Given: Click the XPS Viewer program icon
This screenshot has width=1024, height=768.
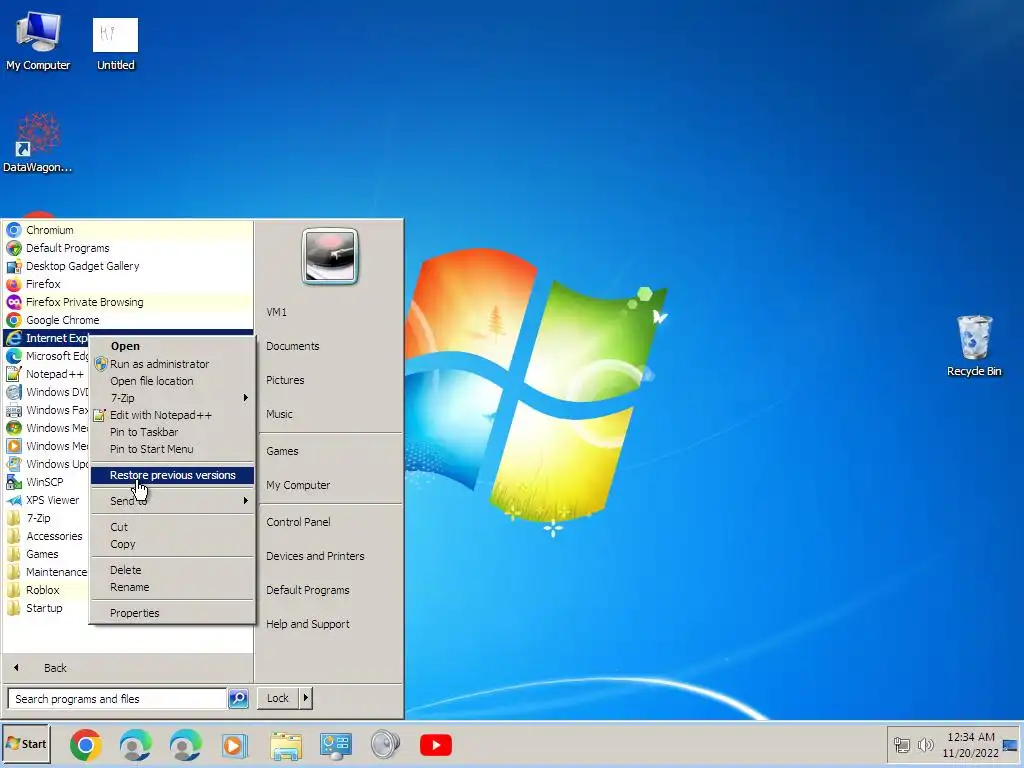Looking at the screenshot, I should click(x=14, y=500).
